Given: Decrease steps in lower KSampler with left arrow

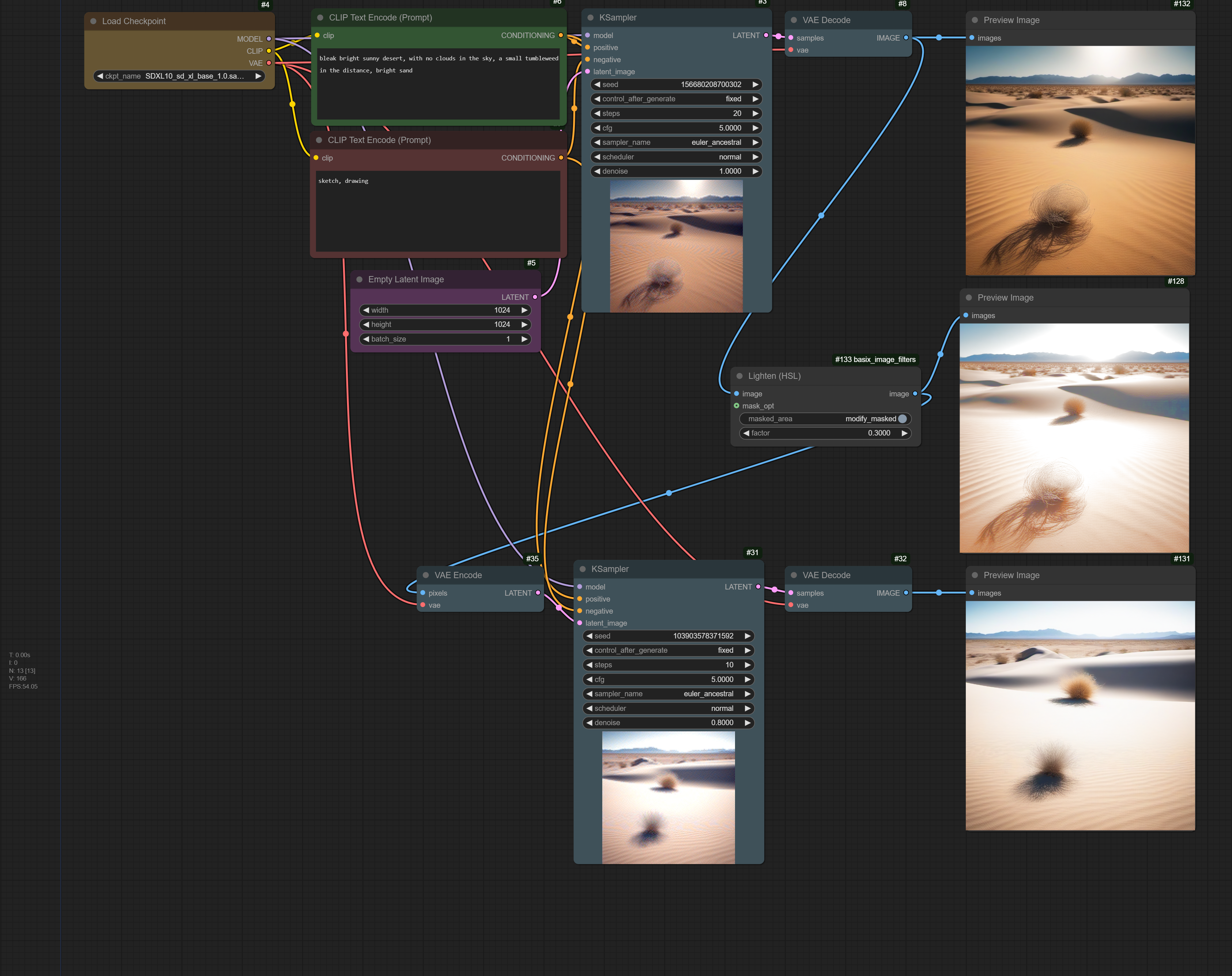Looking at the screenshot, I should coord(589,665).
